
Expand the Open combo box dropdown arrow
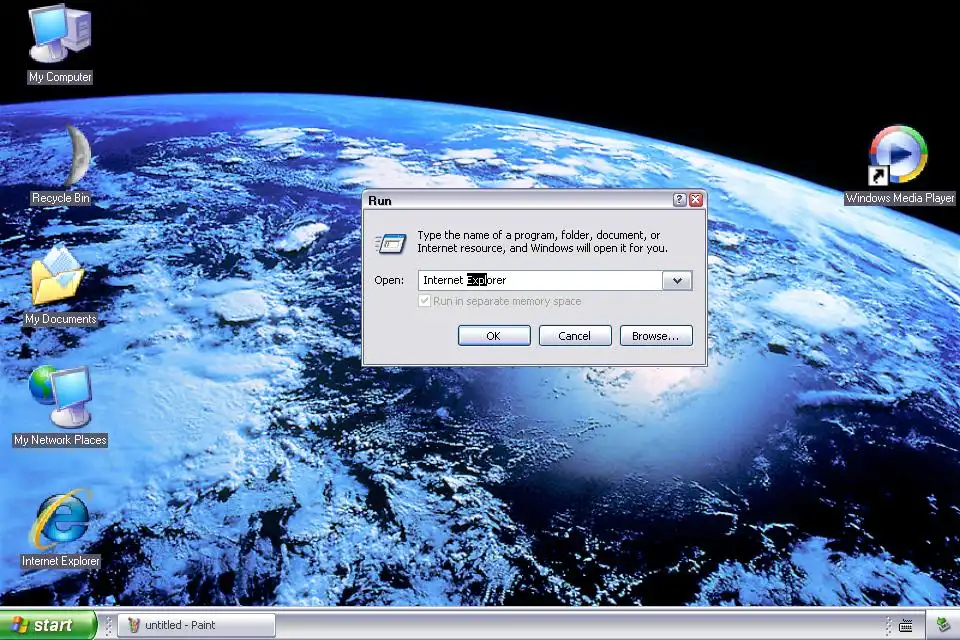click(x=677, y=280)
